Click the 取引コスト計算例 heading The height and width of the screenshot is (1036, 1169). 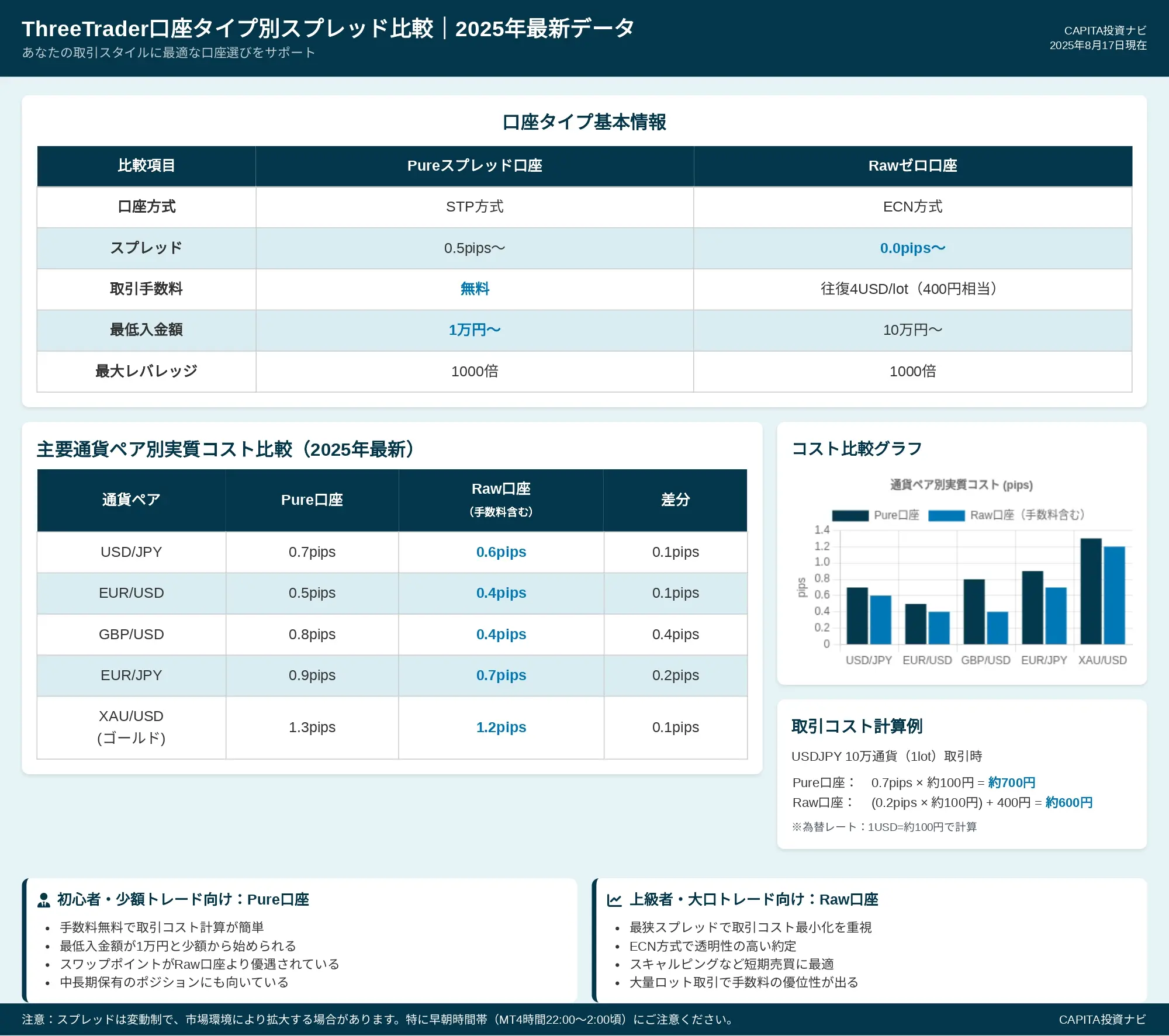click(x=857, y=726)
